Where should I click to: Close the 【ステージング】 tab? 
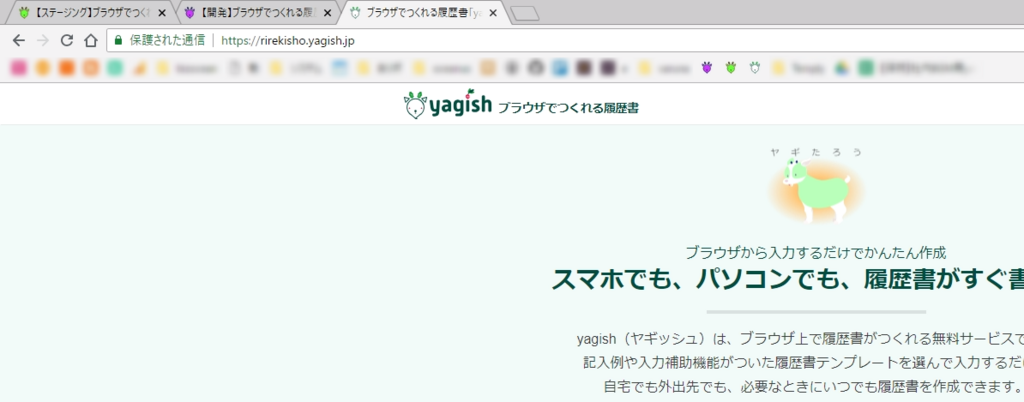pyautogui.click(x=162, y=13)
